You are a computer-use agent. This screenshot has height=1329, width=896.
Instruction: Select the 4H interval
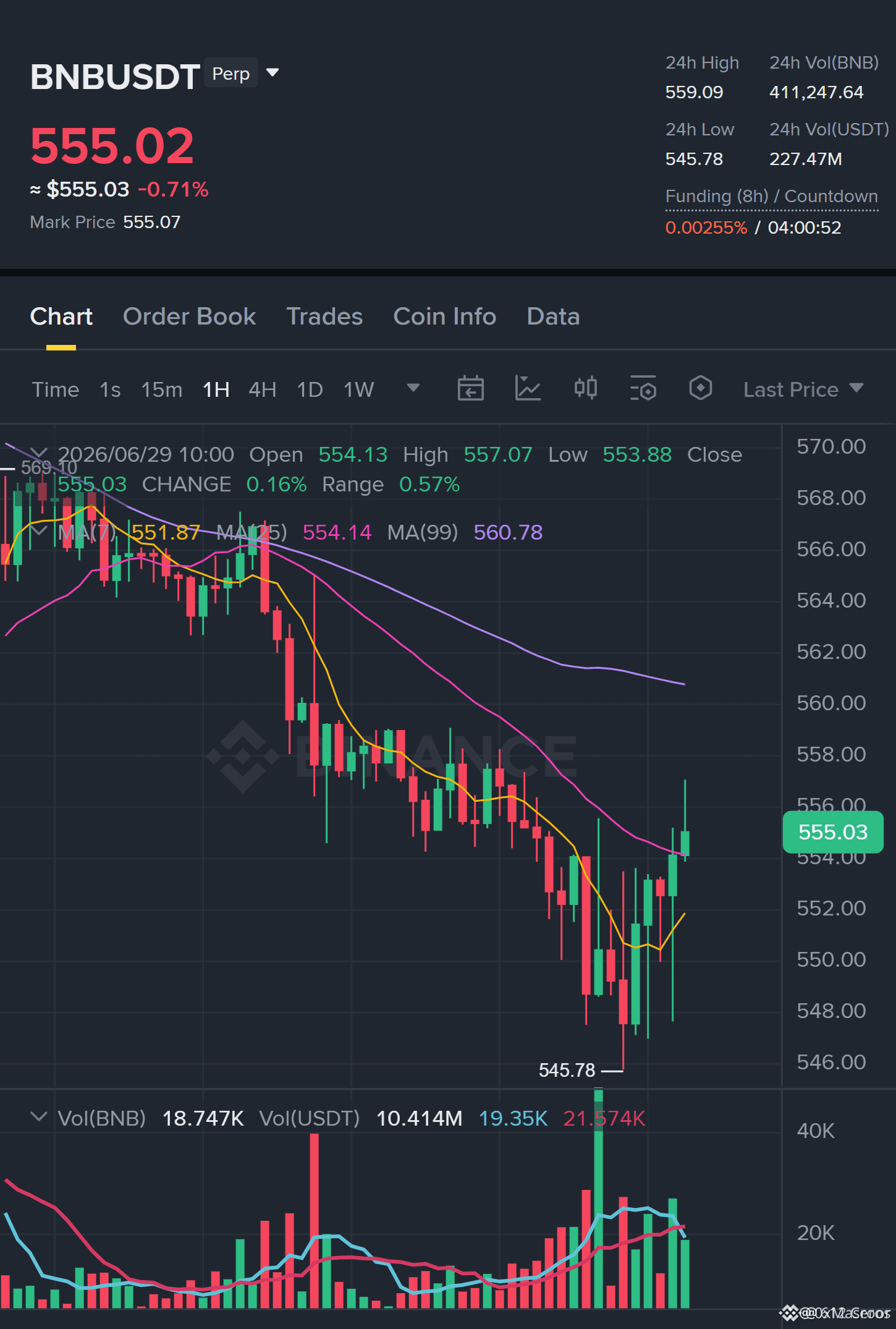tap(262, 389)
